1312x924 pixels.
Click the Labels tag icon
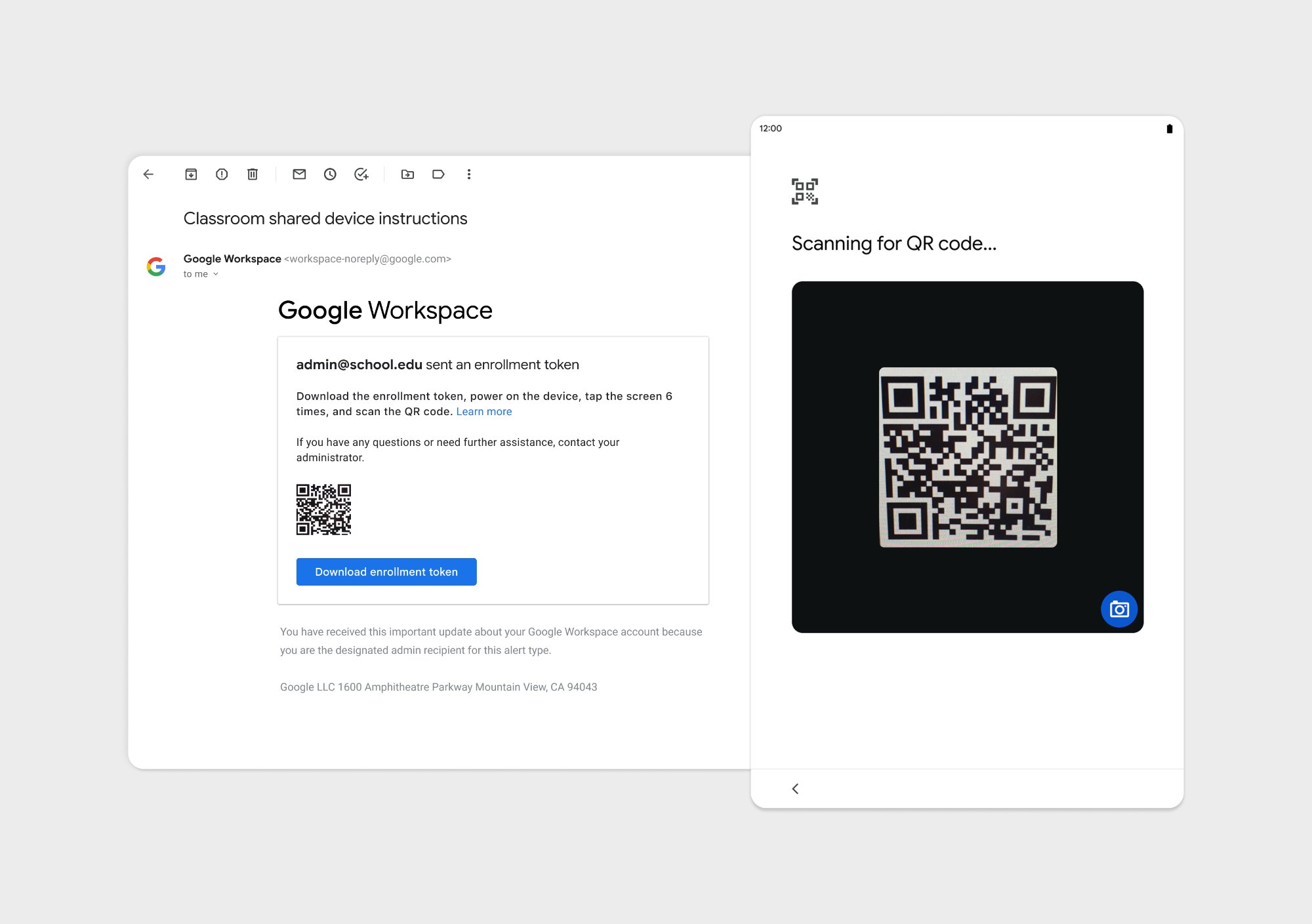coord(438,174)
